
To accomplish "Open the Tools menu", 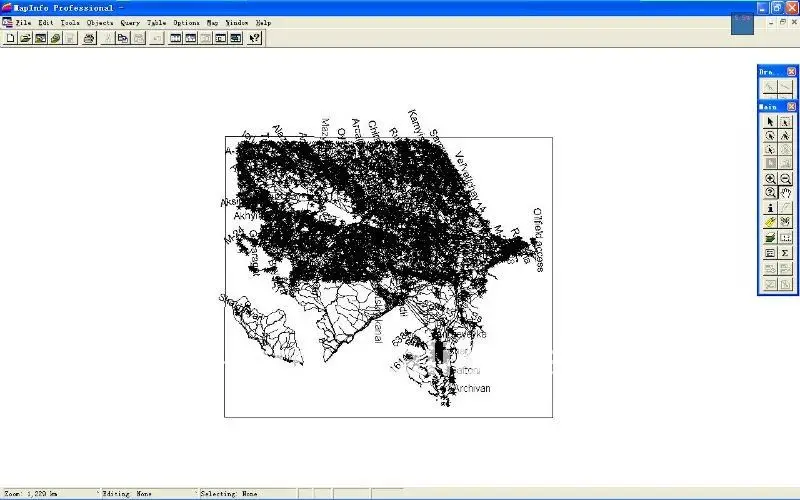I will (x=70, y=22).
